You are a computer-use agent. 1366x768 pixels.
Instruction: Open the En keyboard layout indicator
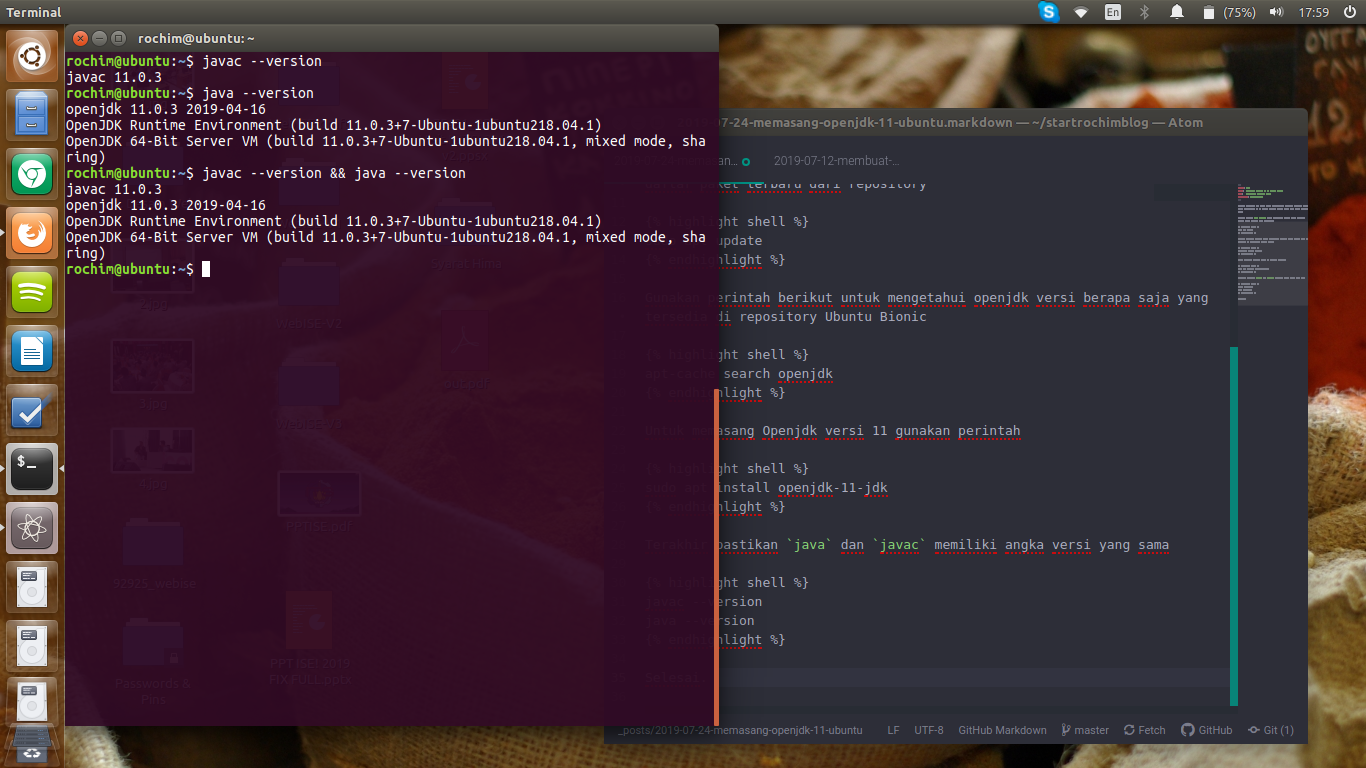pos(1113,12)
